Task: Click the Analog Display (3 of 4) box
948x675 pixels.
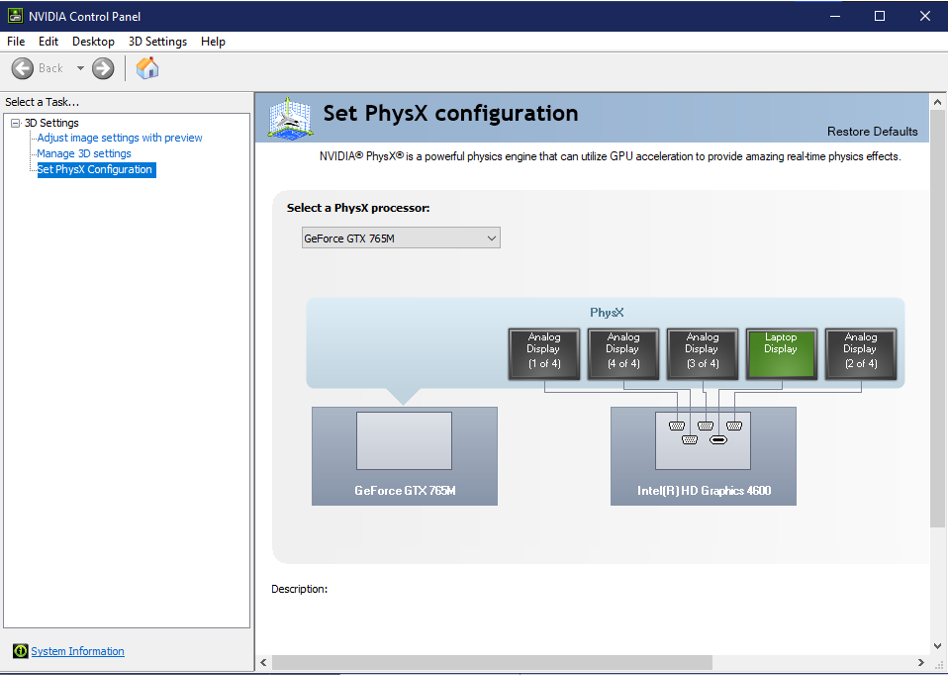Action: (703, 354)
